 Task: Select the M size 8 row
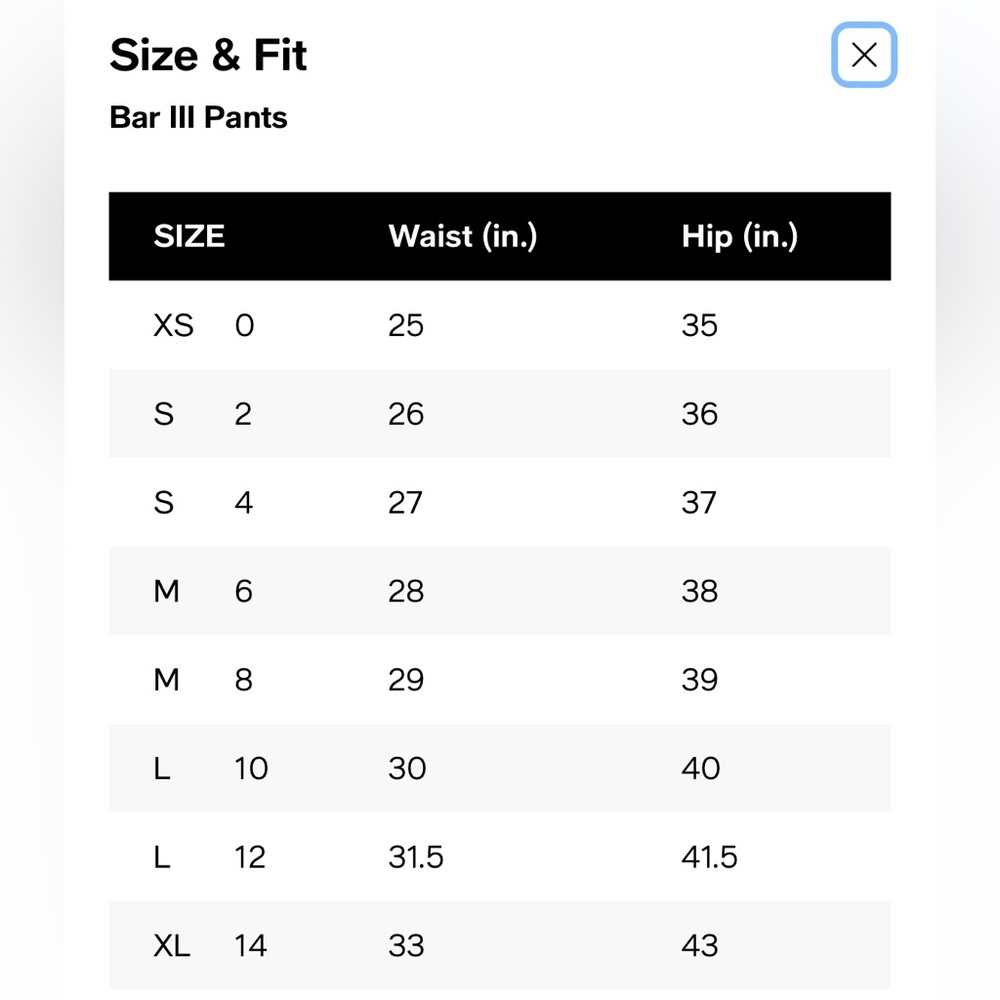(x=500, y=679)
